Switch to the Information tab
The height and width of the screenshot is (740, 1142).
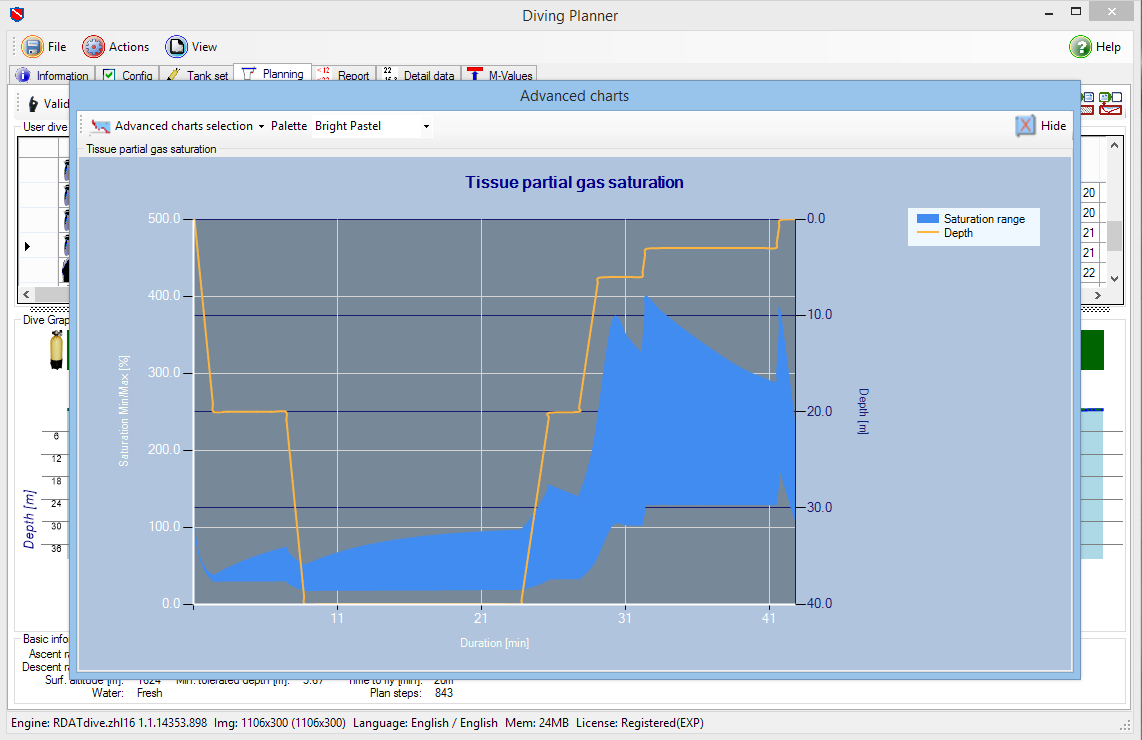point(53,76)
